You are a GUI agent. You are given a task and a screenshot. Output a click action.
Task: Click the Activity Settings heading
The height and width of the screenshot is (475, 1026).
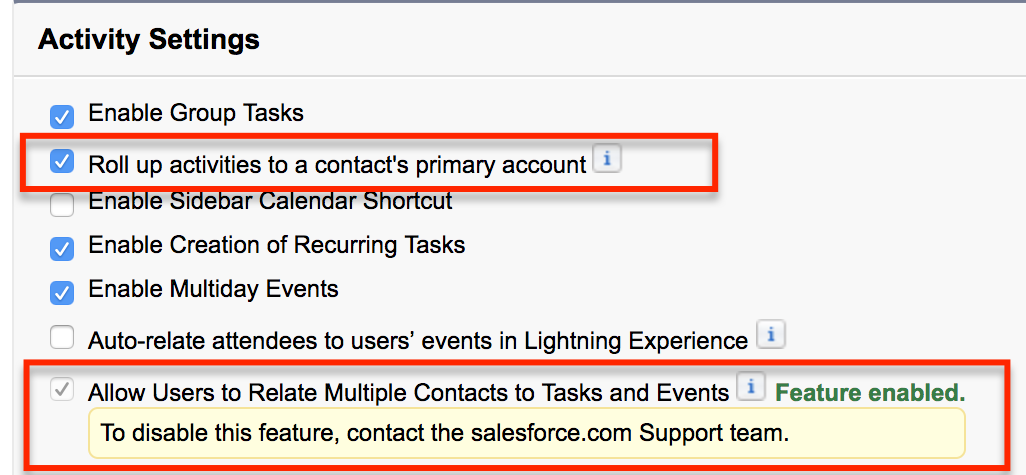tap(149, 40)
